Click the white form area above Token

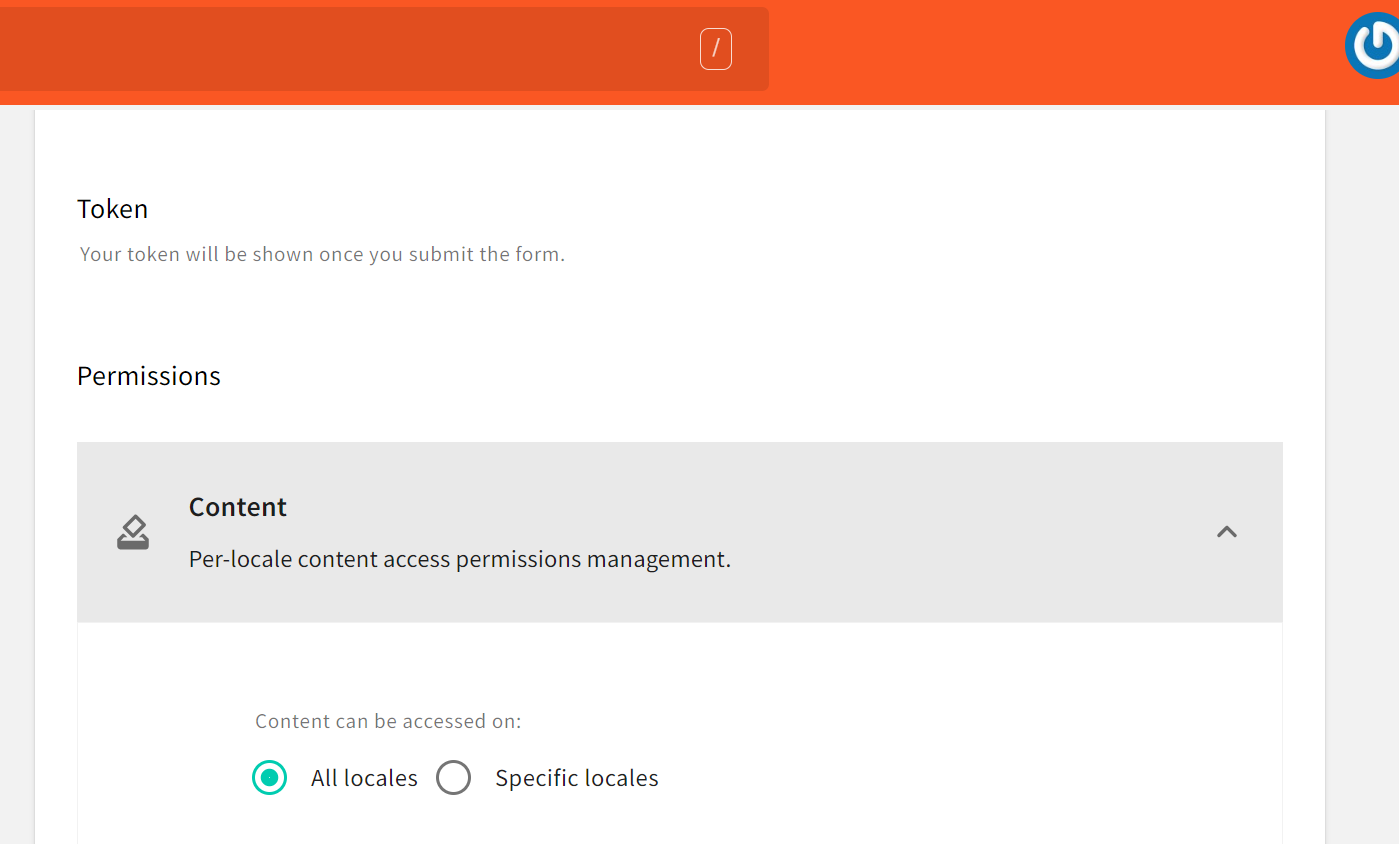tap(680, 150)
